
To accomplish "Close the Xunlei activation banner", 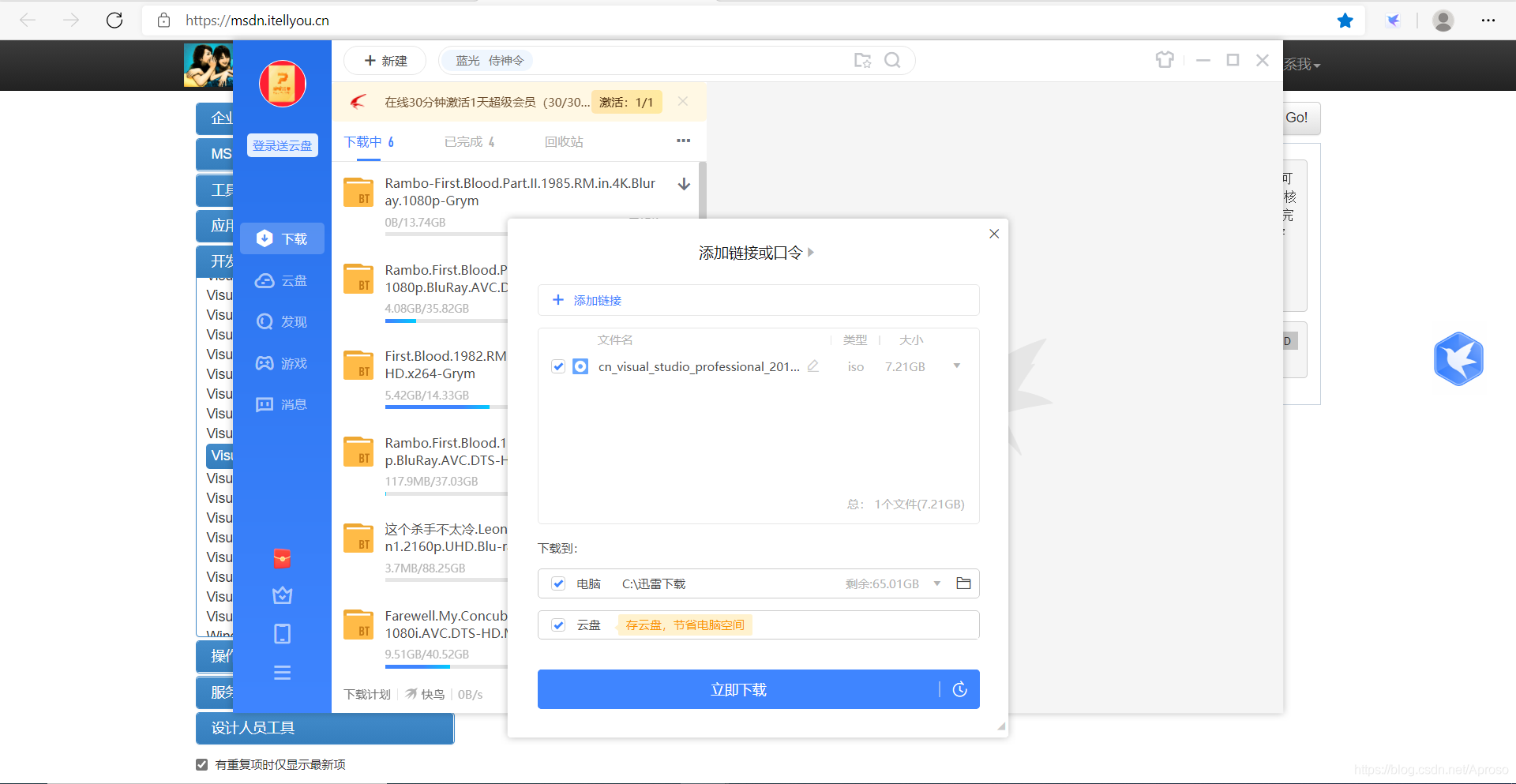I will tap(683, 101).
